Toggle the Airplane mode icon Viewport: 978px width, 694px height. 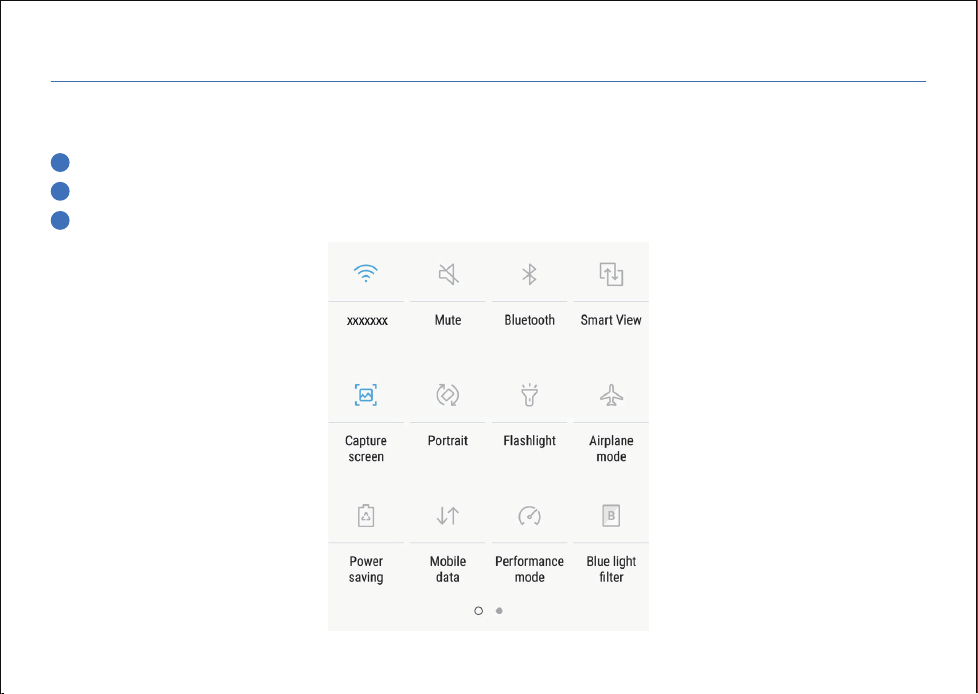pos(611,395)
